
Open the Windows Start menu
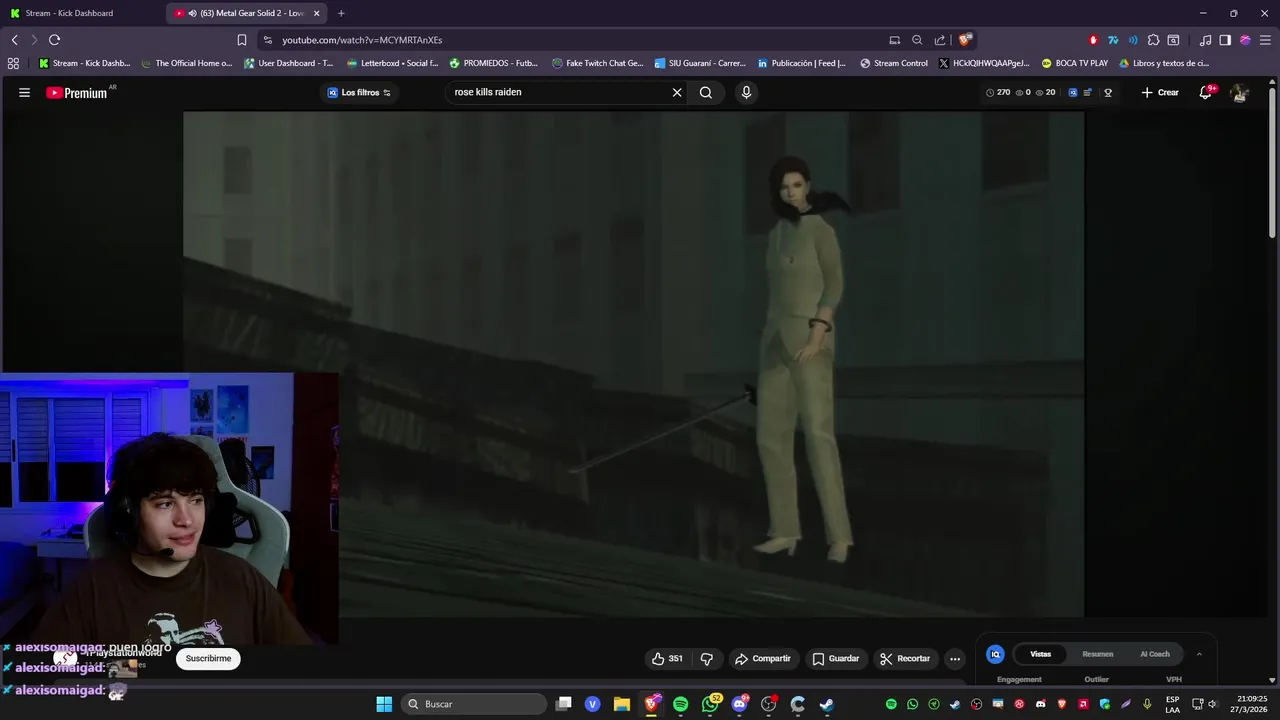point(384,704)
